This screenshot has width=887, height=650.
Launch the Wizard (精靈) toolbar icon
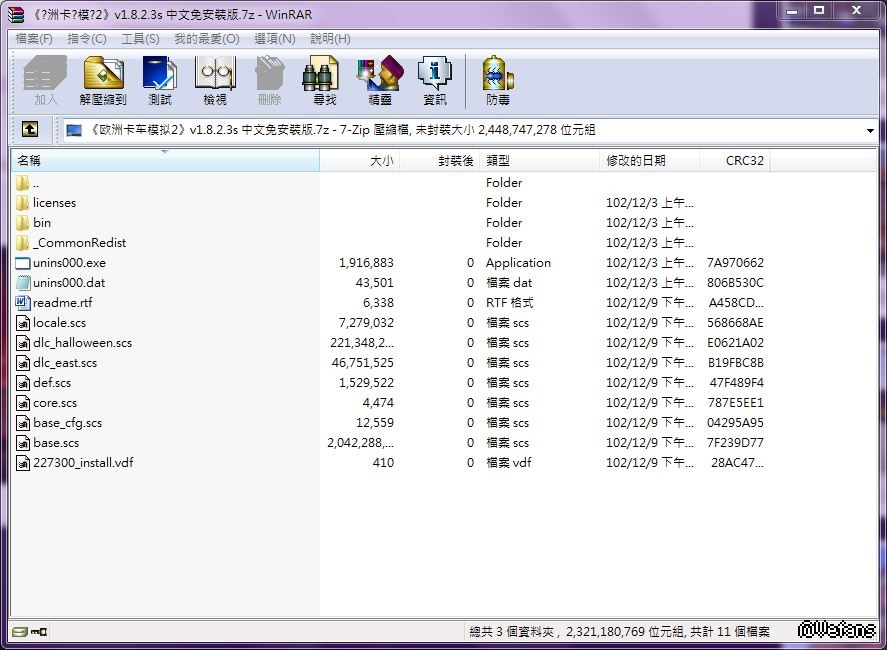point(379,80)
